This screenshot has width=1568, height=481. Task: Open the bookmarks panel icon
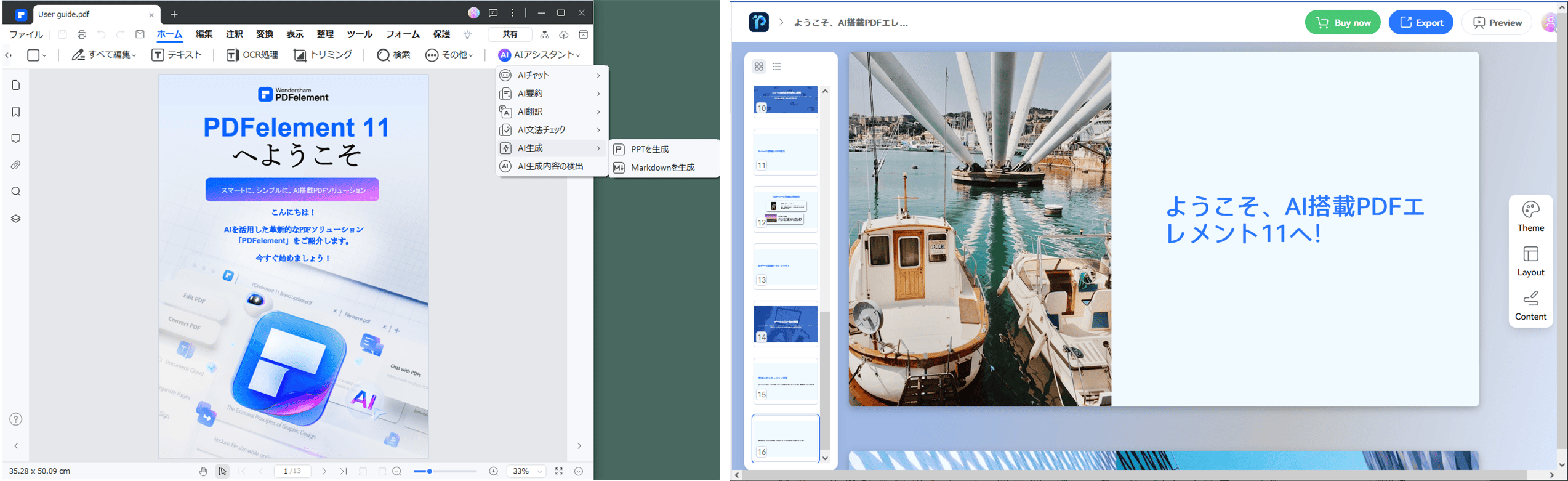pyautogui.click(x=16, y=111)
